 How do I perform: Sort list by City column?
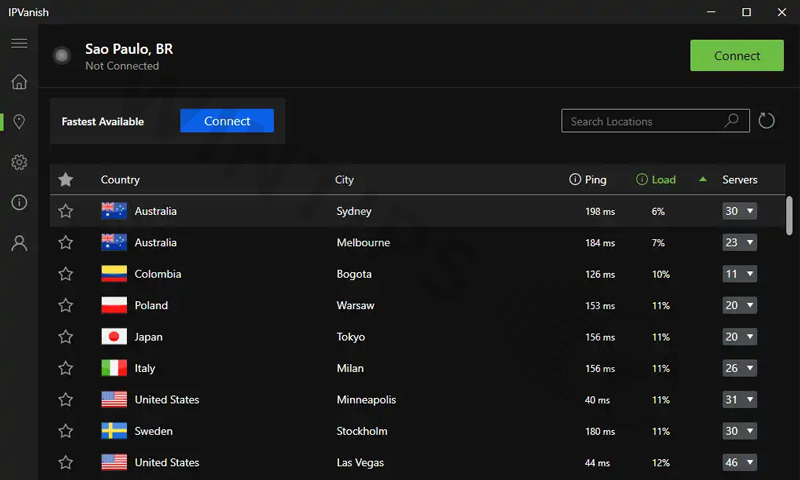(344, 180)
